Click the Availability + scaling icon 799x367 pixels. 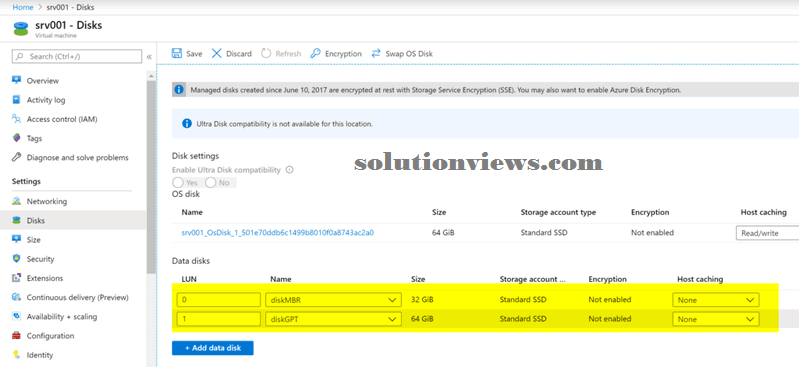click(17, 317)
